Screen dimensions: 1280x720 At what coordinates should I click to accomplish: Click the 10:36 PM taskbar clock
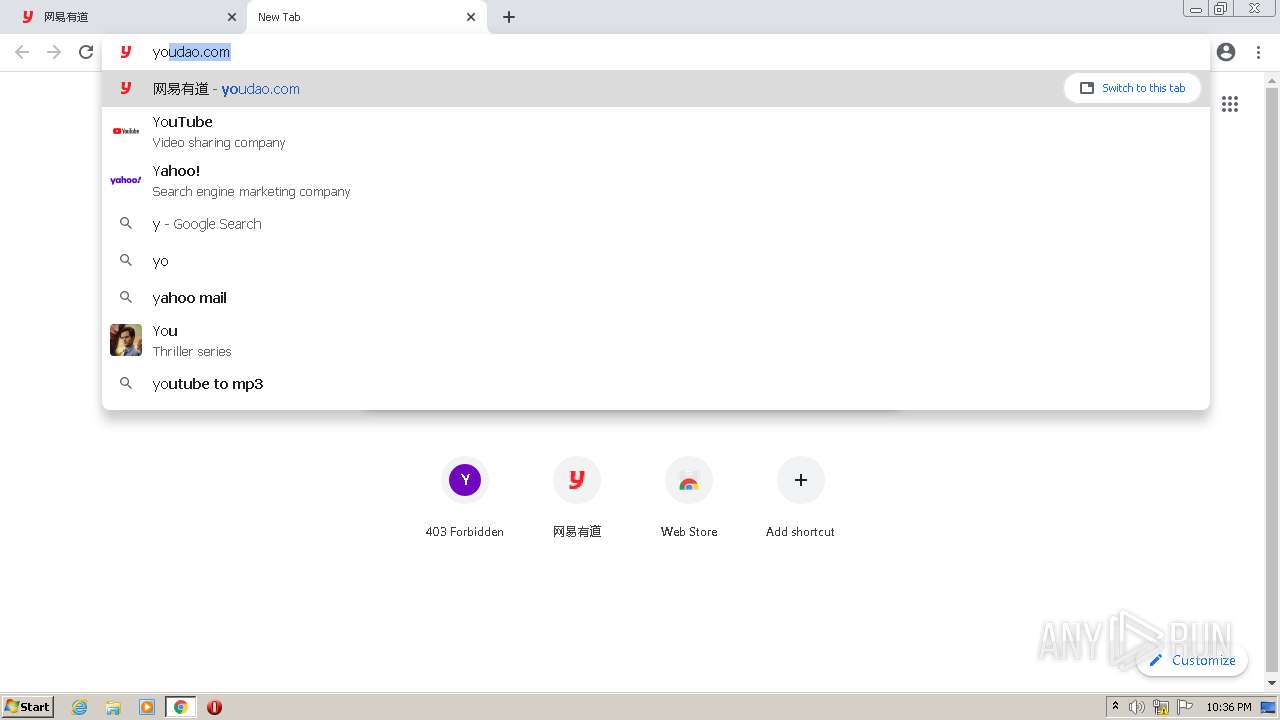(x=1229, y=707)
